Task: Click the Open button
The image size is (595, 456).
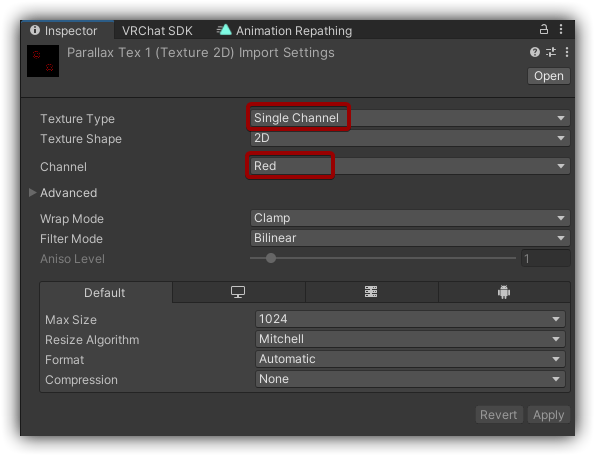Action: pos(549,76)
